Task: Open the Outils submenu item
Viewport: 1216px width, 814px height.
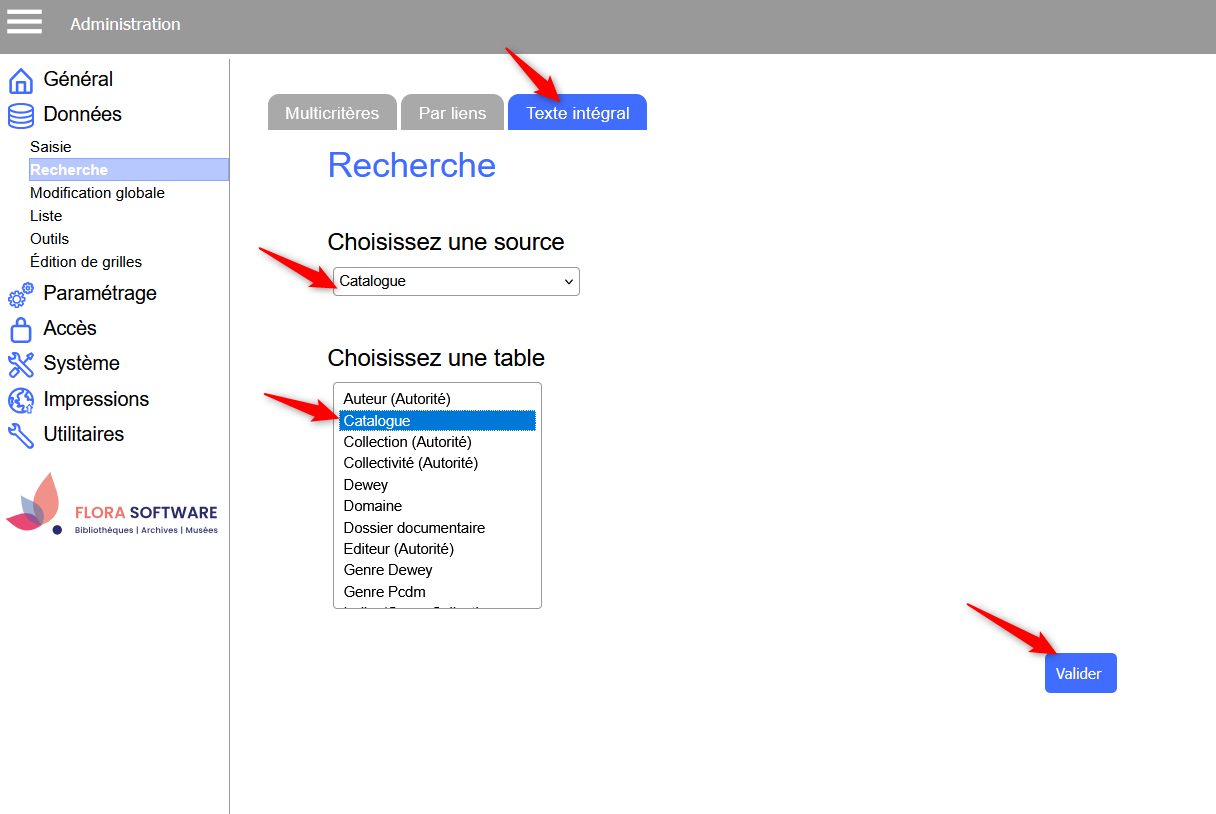Action: click(x=50, y=239)
